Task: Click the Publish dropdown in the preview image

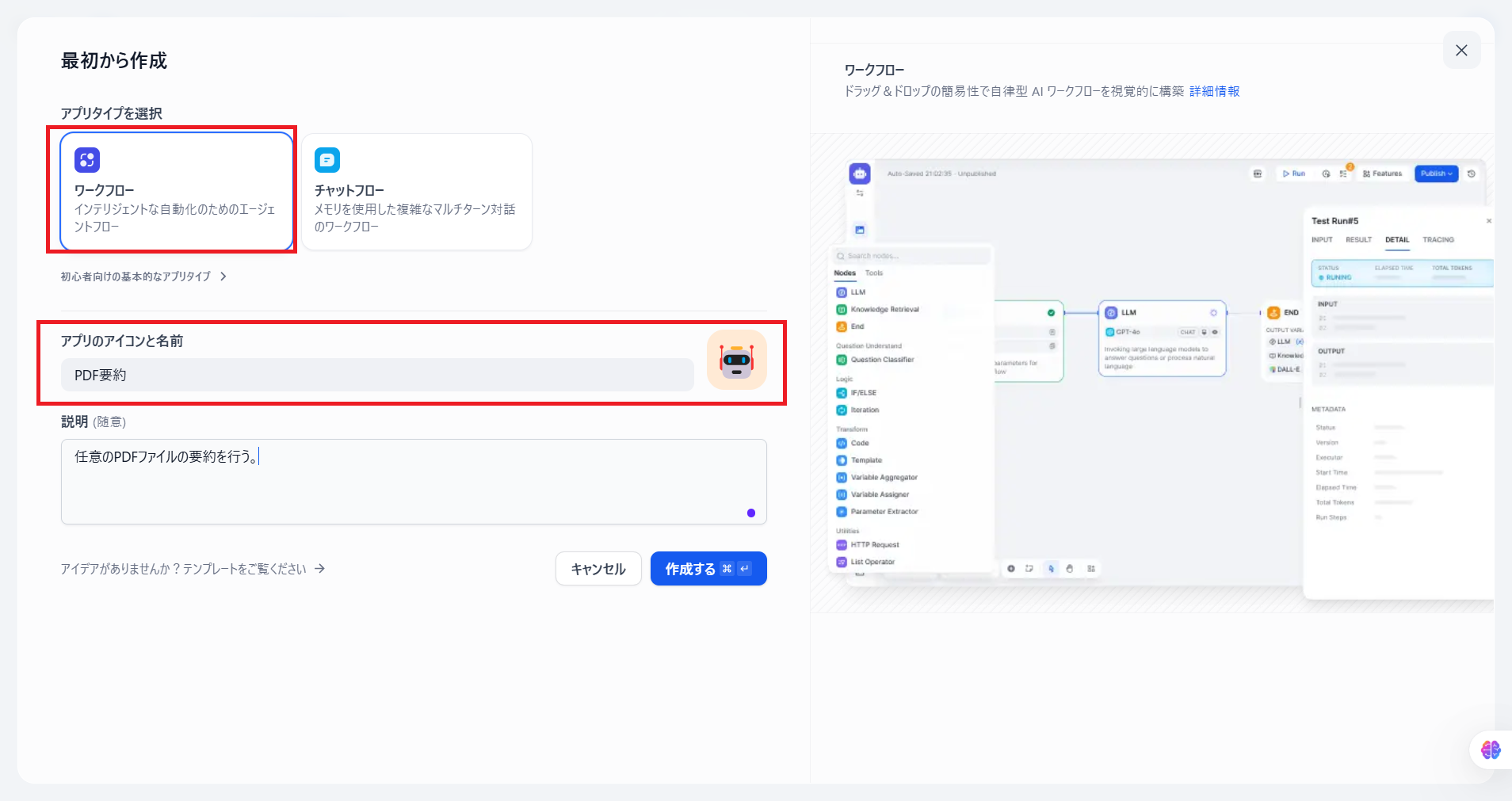Action: point(1436,174)
